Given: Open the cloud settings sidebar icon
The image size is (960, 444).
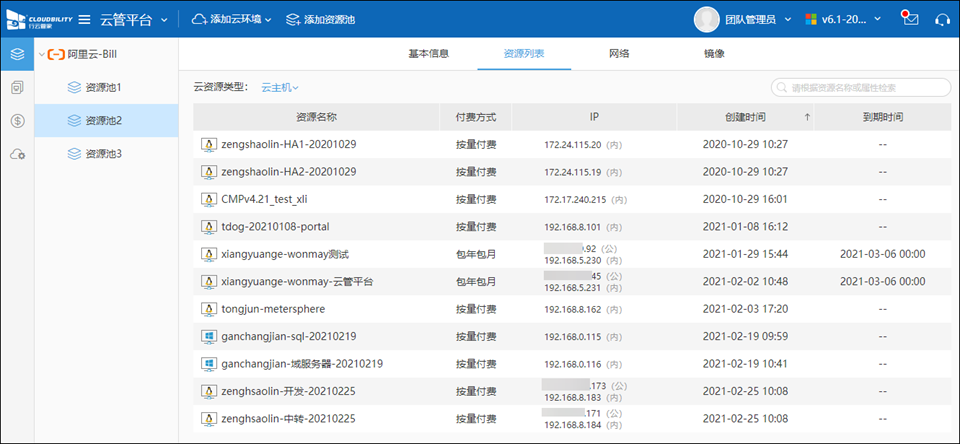Looking at the screenshot, I should 17,154.
